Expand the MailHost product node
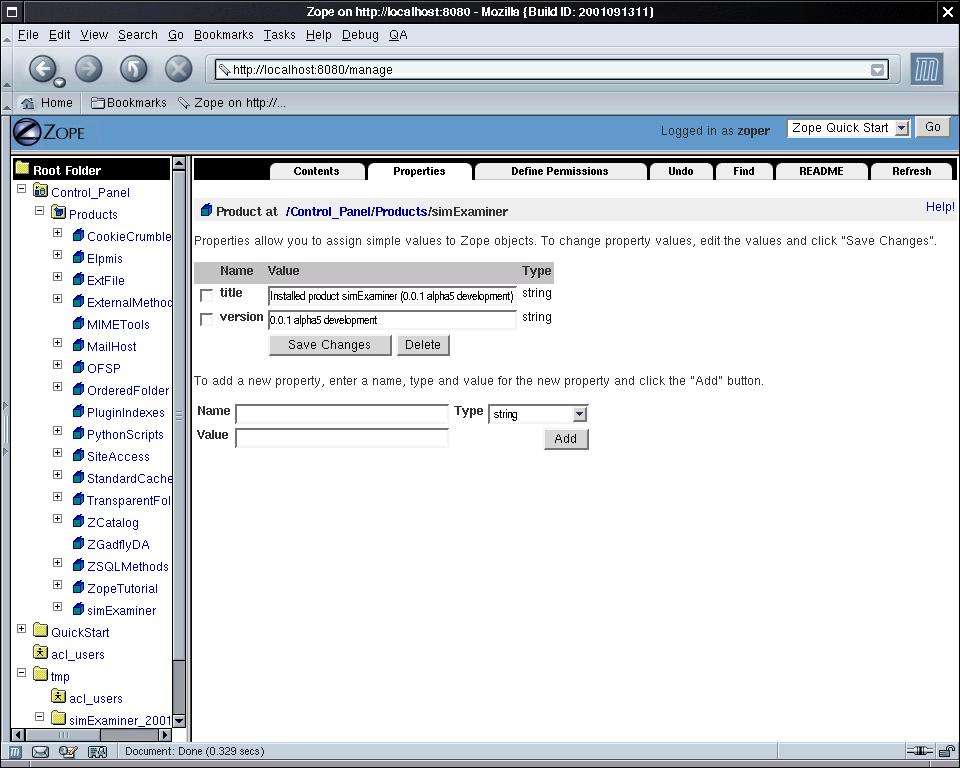 58,343
